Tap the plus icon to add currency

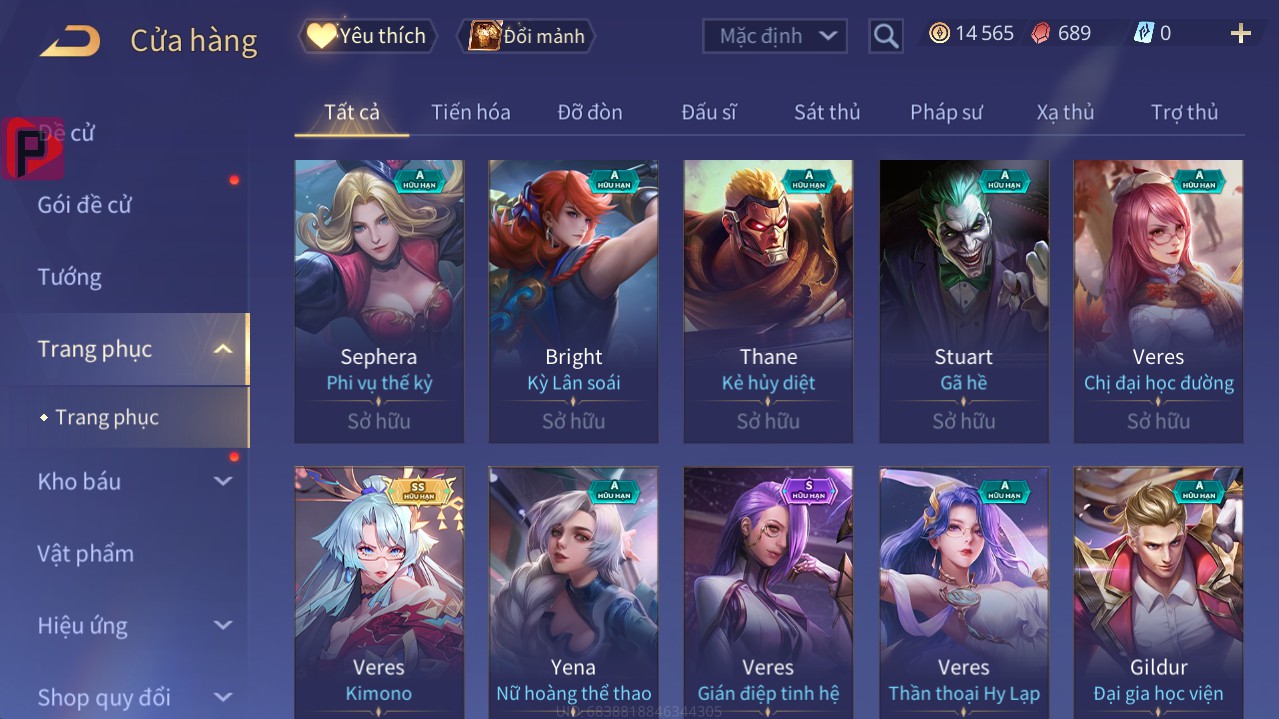[x=1241, y=34]
